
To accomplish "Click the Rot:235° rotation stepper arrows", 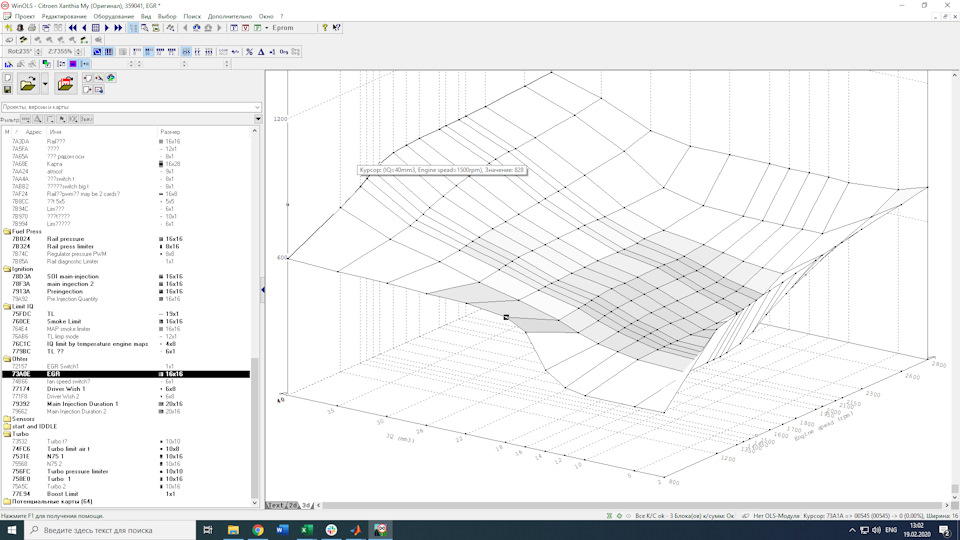I will [x=38, y=52].
